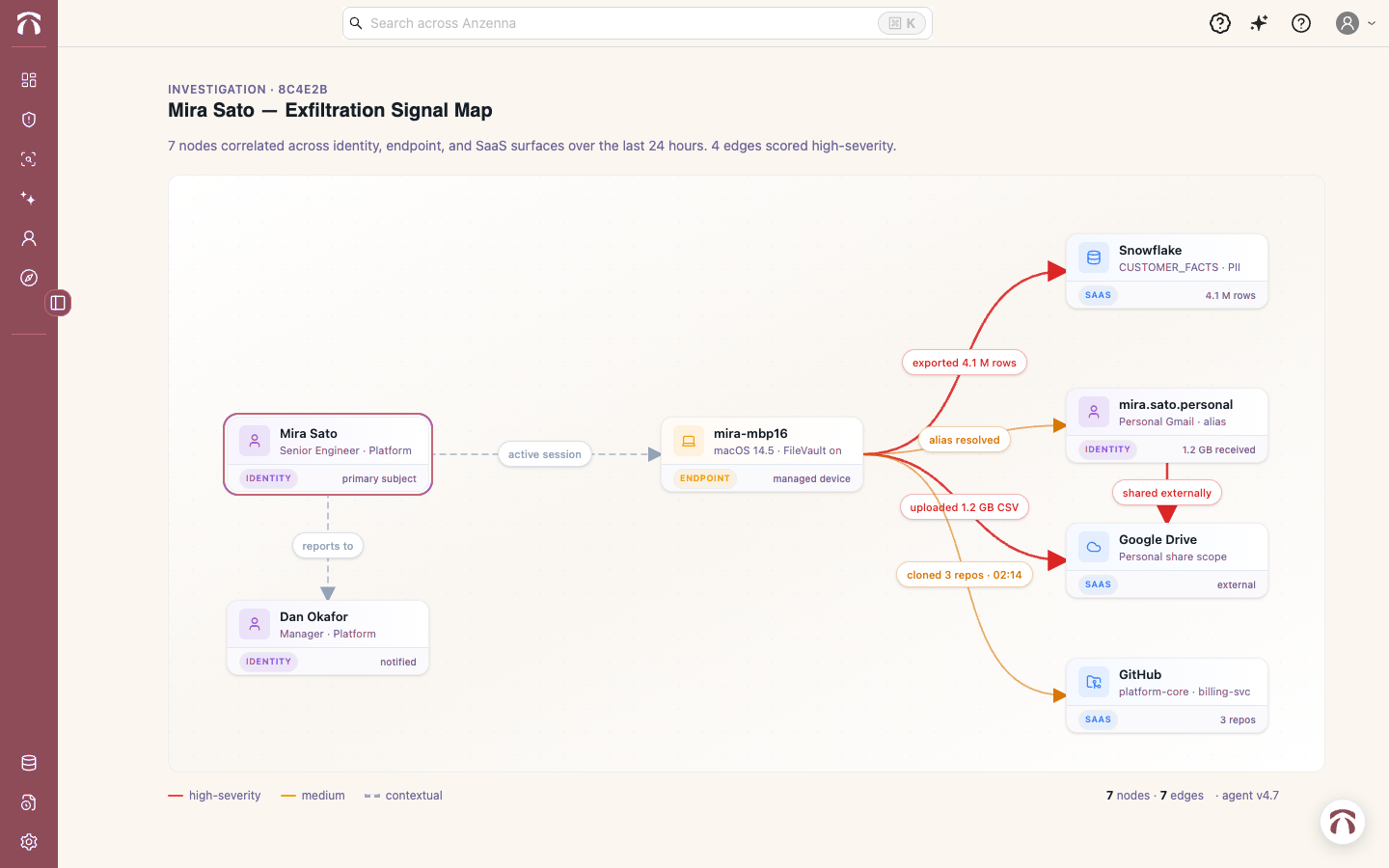Select the Mira Sato node title
The image size is (1389, 868).
click(x=309, y=433)
